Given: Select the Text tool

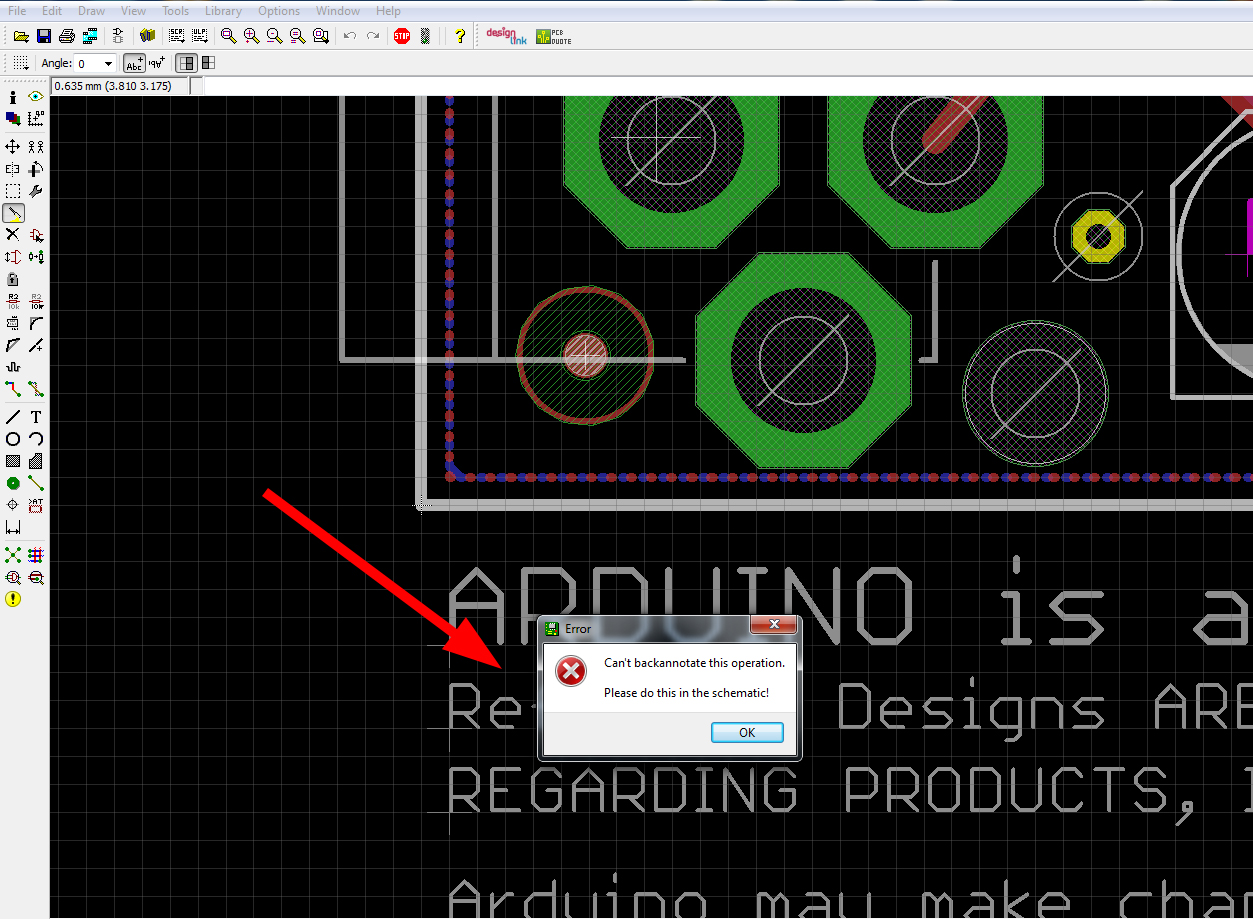Looking at the screenshot, I should point(36,417).
